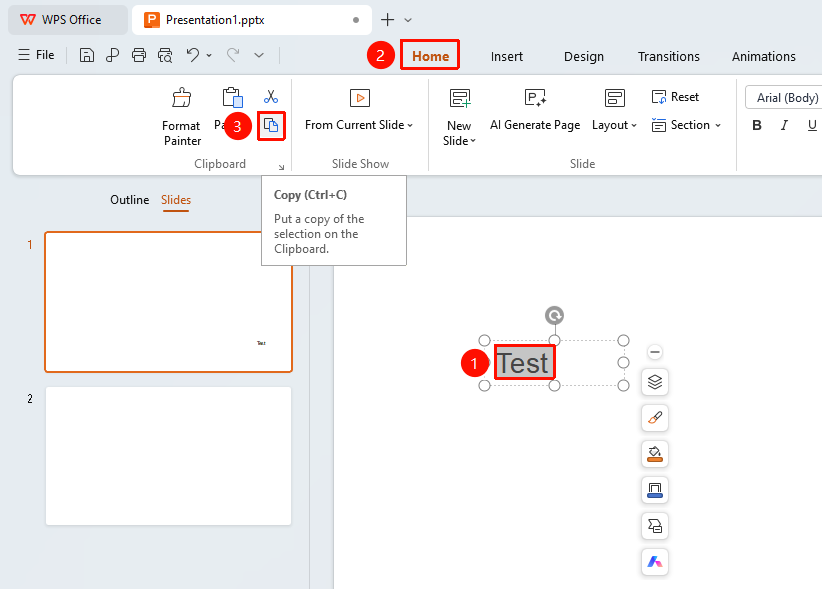This screenshot has width=822, height=589.
Task: Start slideshow with From Current Slide play icon
Action: point(360,98)
